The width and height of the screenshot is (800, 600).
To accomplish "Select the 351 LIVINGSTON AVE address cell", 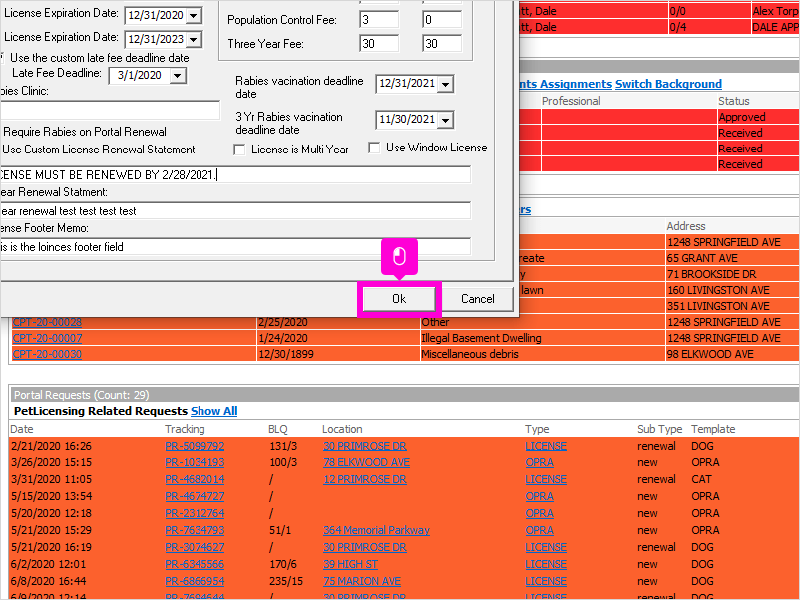I will click(x=732, y=306).
